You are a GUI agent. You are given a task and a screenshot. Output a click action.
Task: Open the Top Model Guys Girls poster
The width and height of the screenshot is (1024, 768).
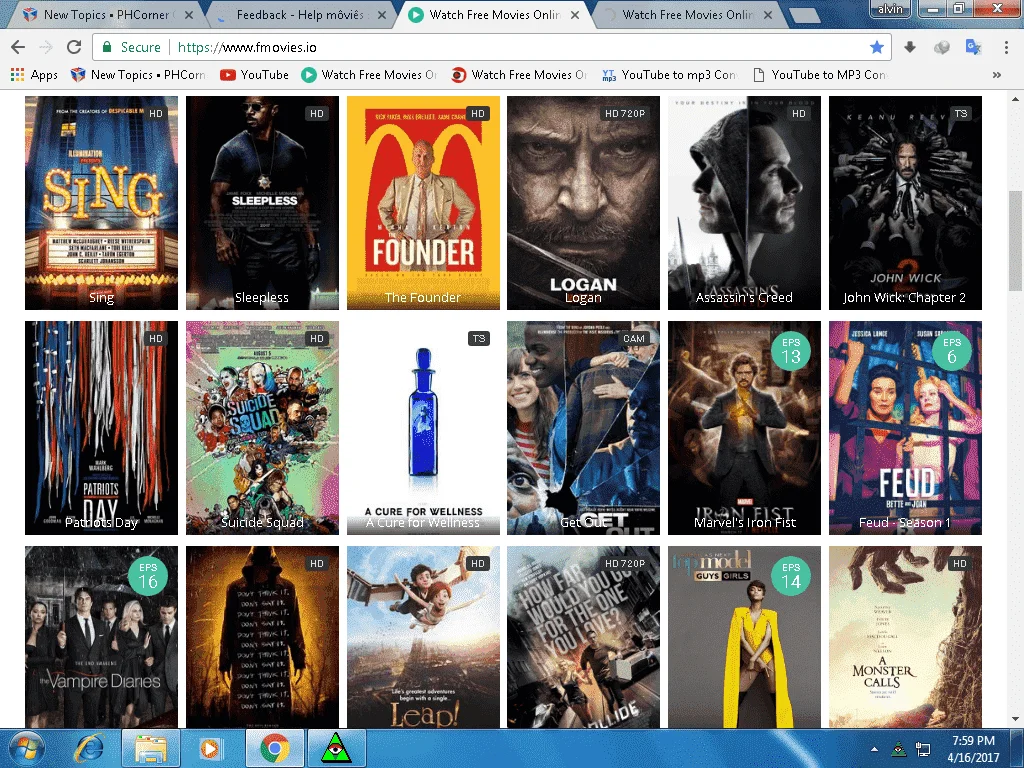(744, 637)
